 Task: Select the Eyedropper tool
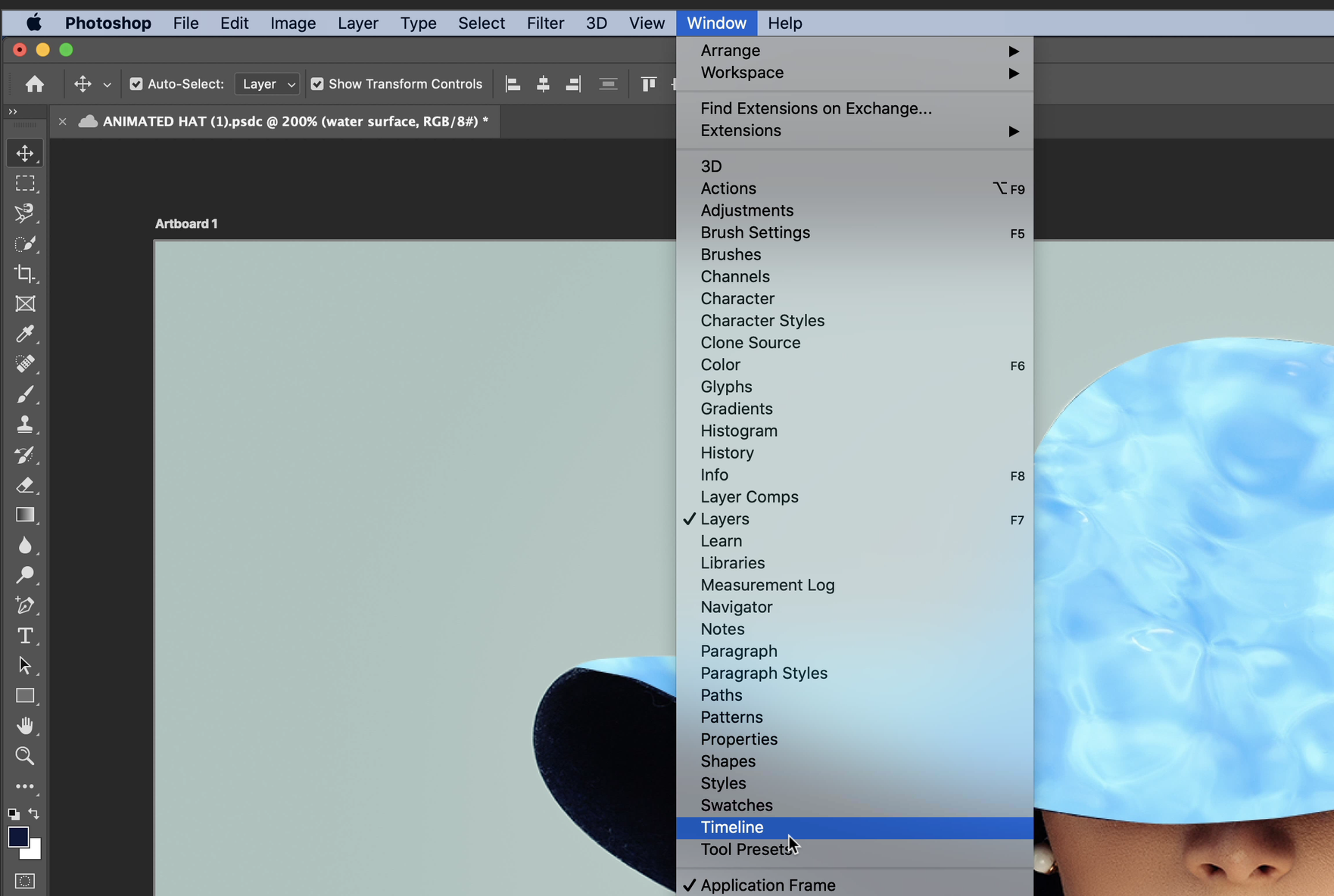click(x=25, y=334)
